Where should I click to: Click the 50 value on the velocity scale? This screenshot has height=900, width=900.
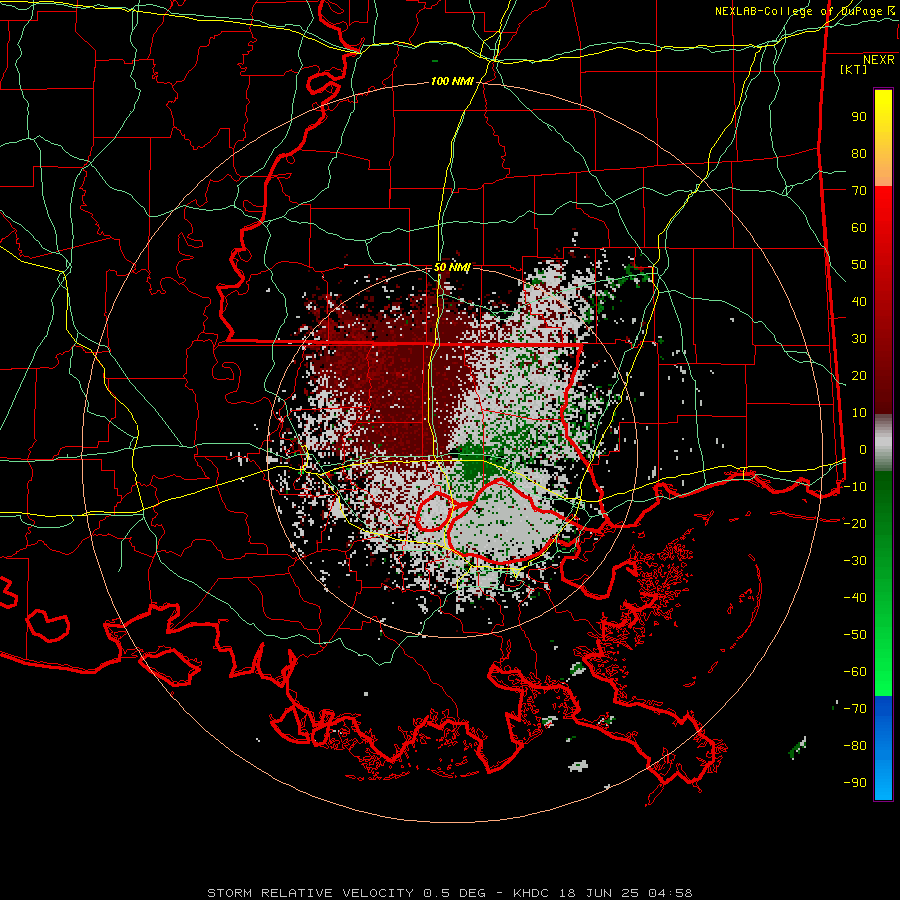(859, 265)
